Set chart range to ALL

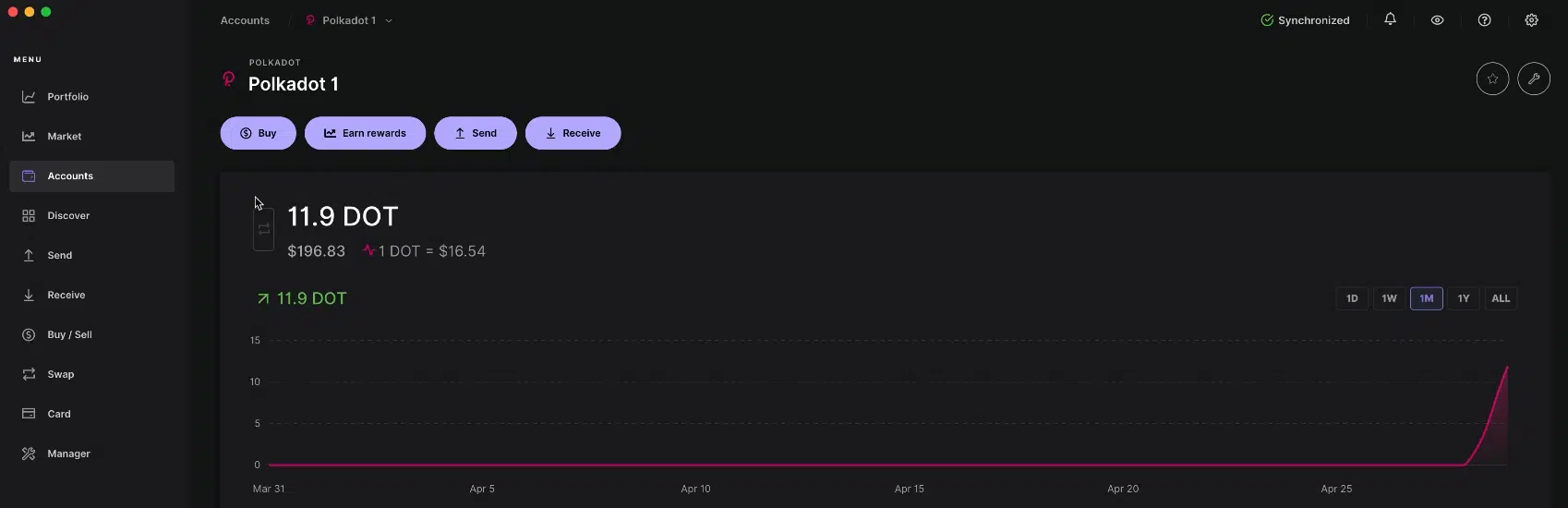pos(1501,298)
